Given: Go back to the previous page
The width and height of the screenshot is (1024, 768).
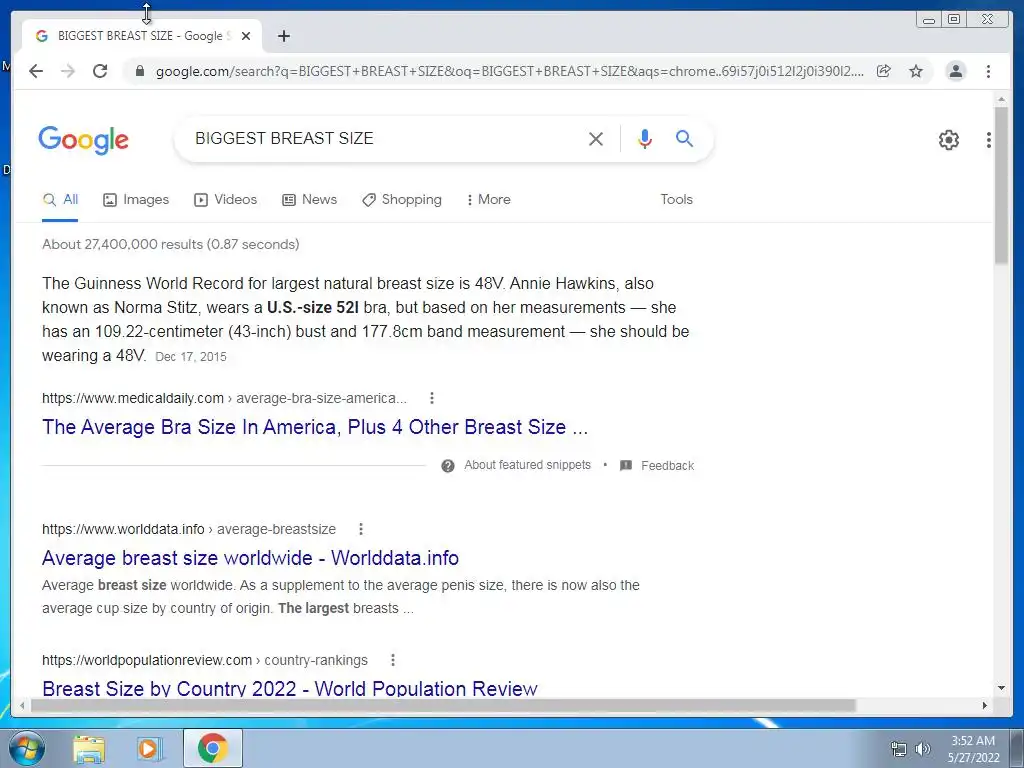Looking at the screenshot, I should [x=36, y=71].
